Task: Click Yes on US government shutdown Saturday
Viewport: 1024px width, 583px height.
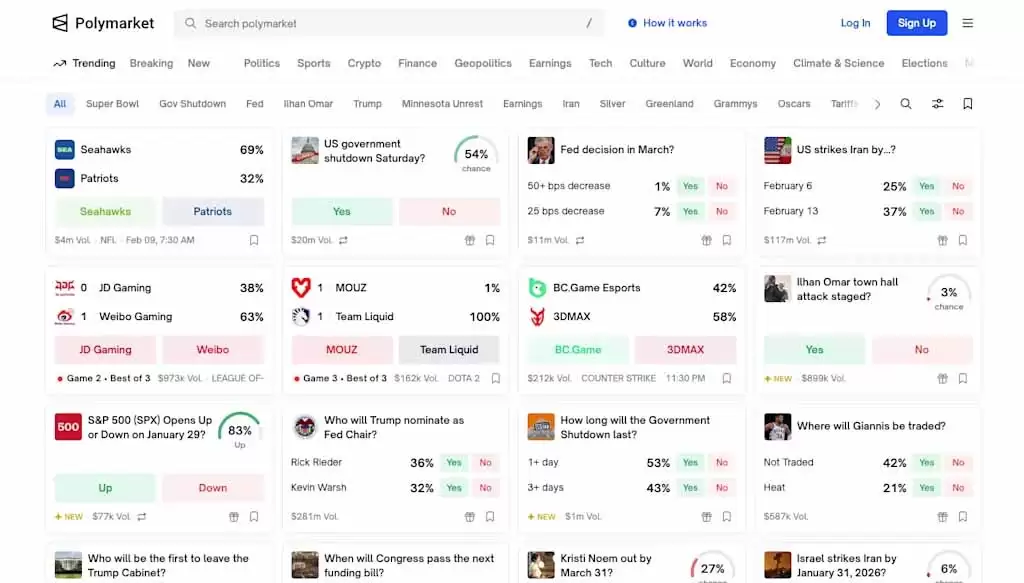Action: pos(342,212)
